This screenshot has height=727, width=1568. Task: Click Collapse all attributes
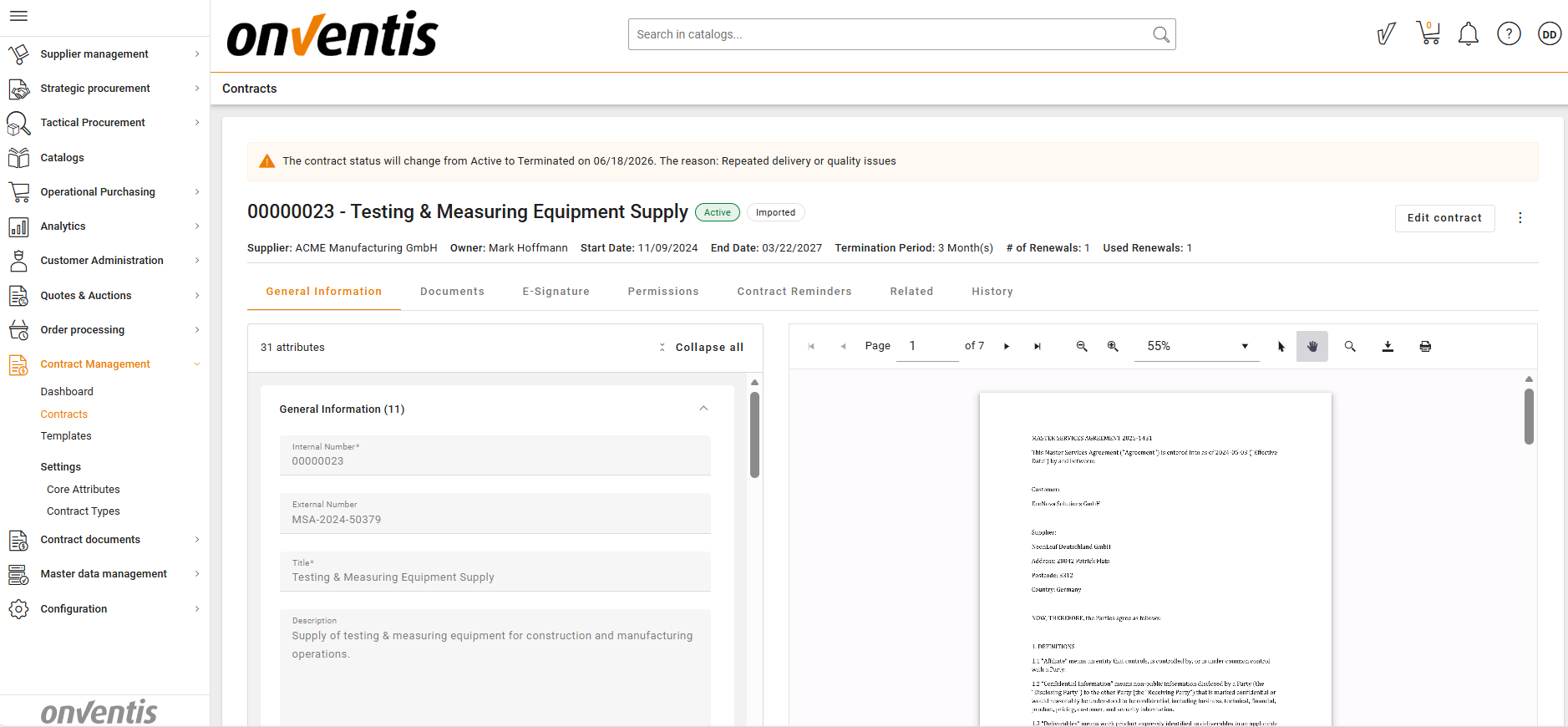pos(702,348)
